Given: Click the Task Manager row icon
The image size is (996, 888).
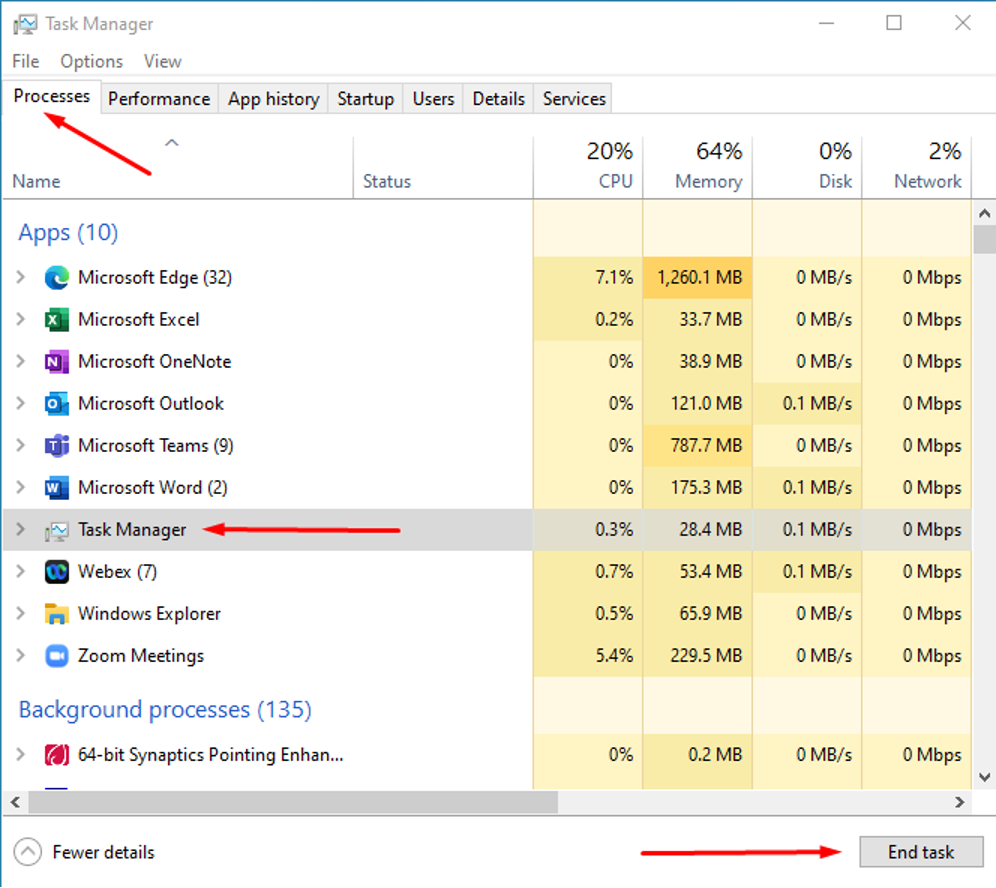Looking at the screenshot, I should (57, 530).
